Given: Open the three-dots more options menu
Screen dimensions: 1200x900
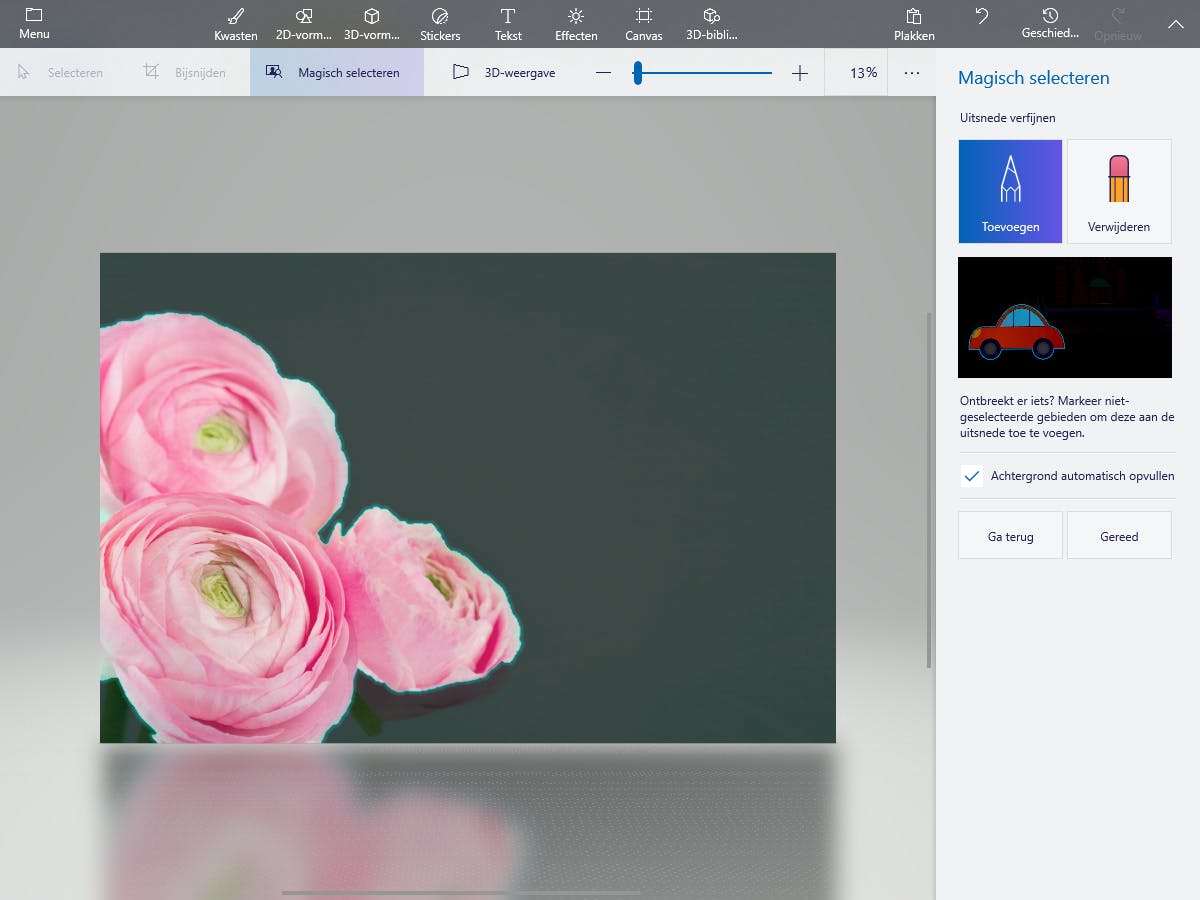Looking at the screenshot, I should coord(911,73).
